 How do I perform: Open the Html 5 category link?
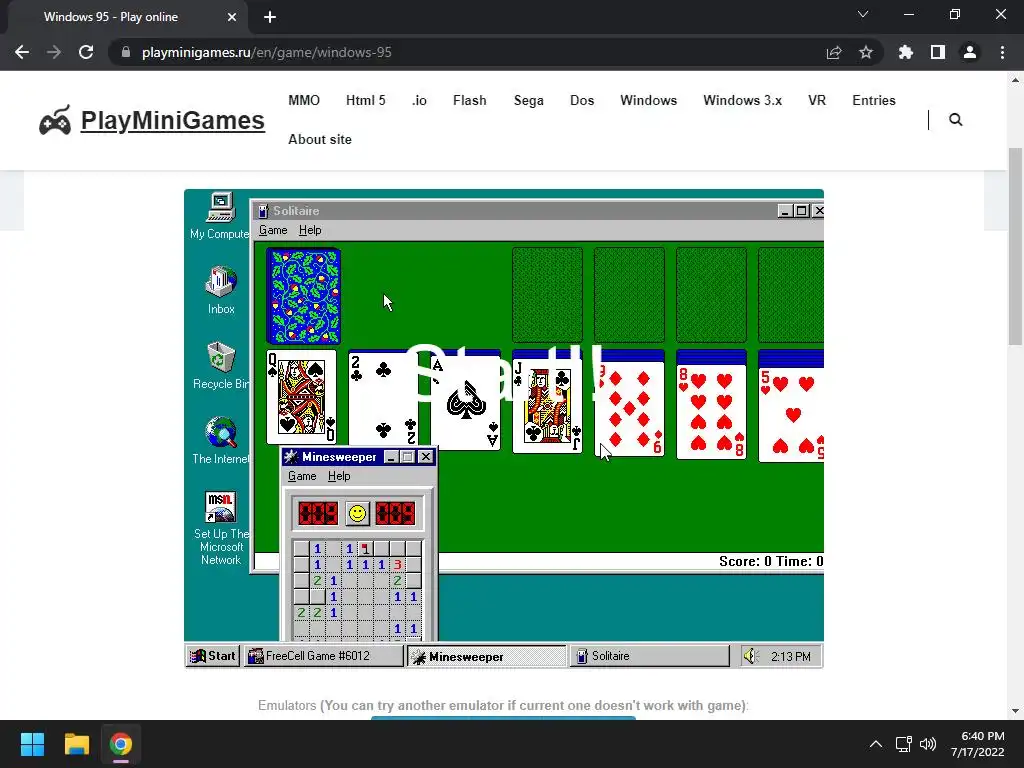pos(366,101)
